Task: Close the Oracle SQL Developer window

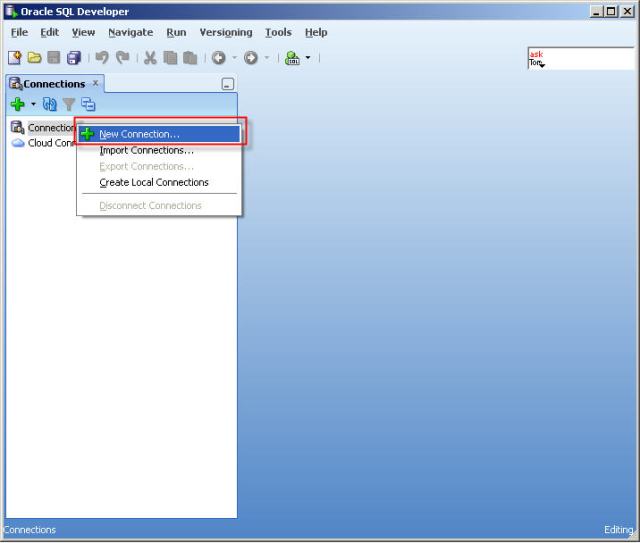Action: [627, 11]
